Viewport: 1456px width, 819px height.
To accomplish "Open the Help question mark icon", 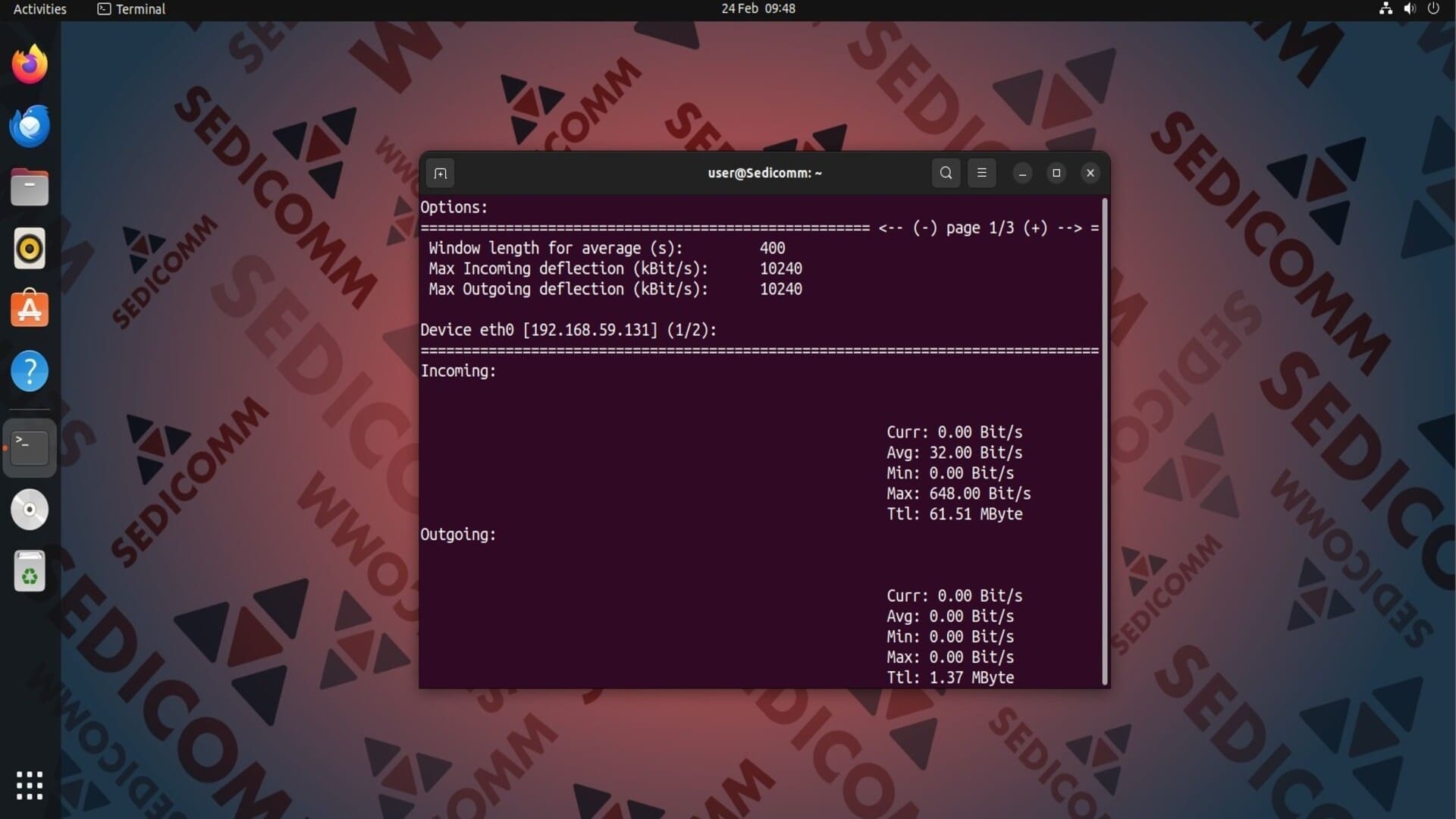I will pyautogui.click(x=30, y=371).
